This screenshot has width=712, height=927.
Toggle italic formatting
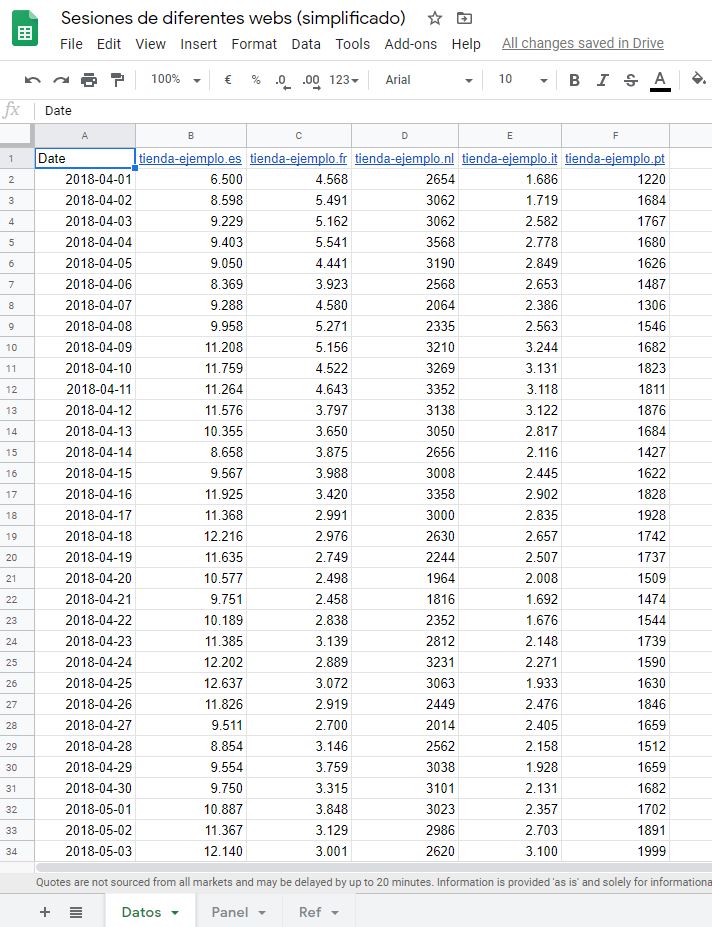[x=602, y=80]
